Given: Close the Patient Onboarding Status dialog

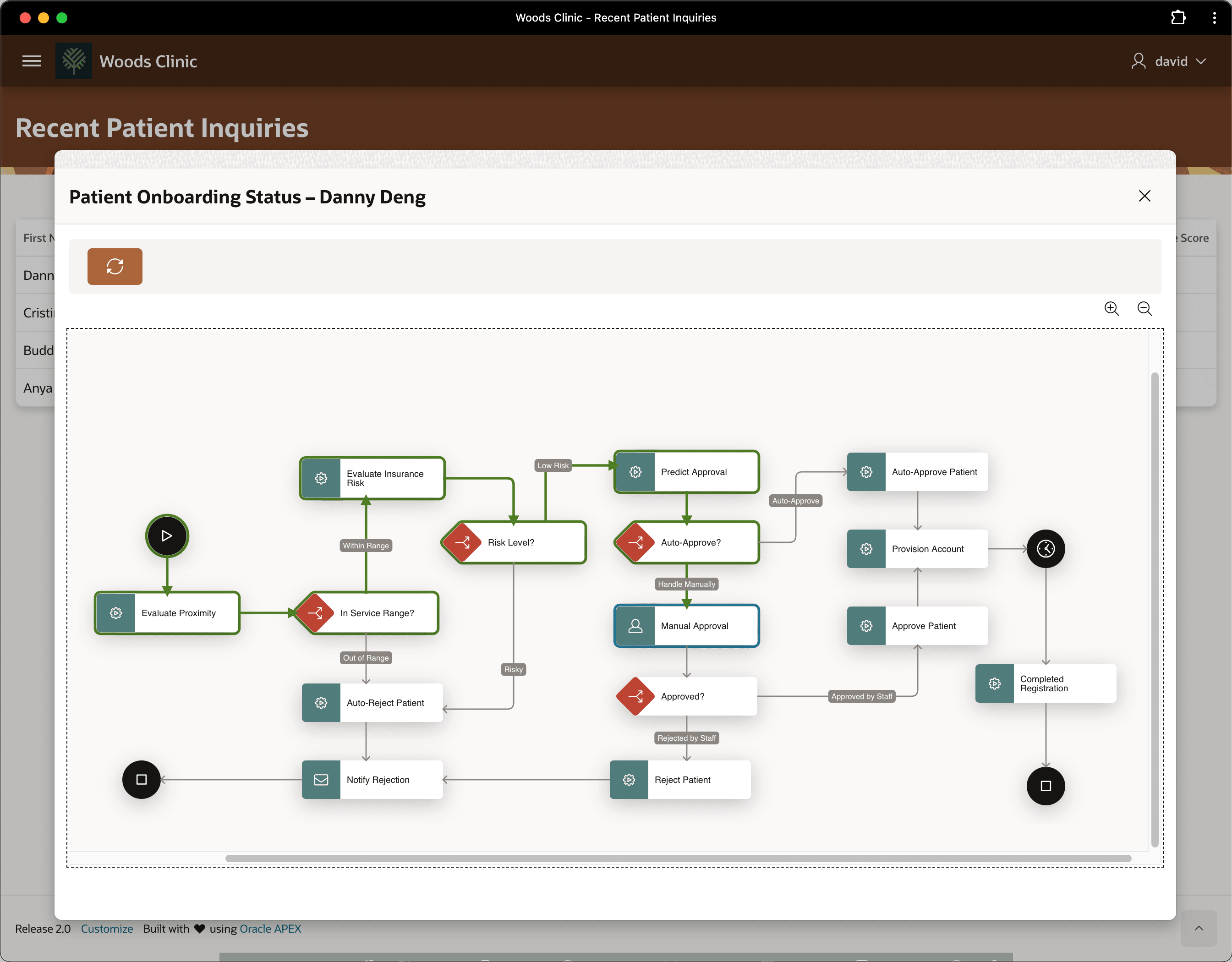Looking at the screenshot, I should (x=1144, y=196).
